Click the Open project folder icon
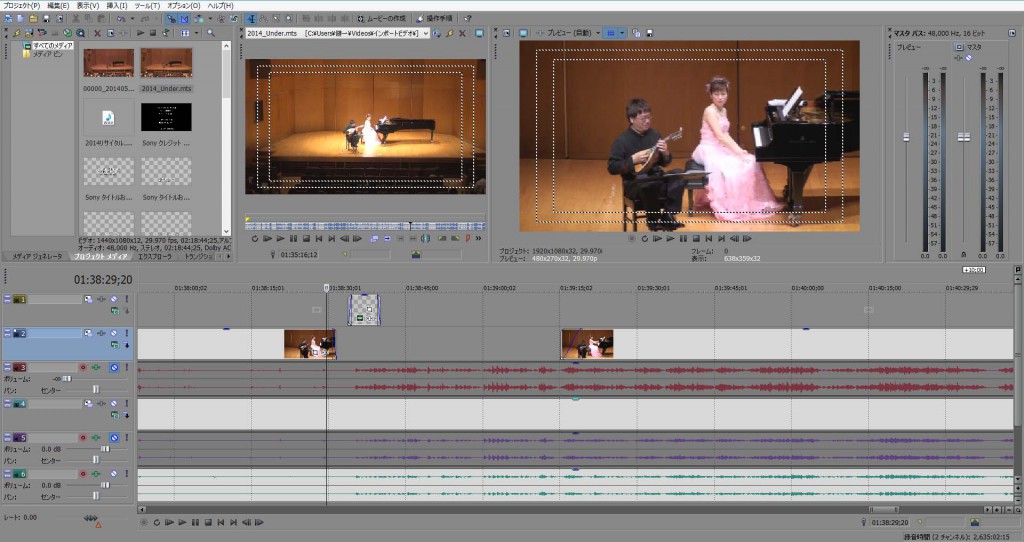 (33, 19)
